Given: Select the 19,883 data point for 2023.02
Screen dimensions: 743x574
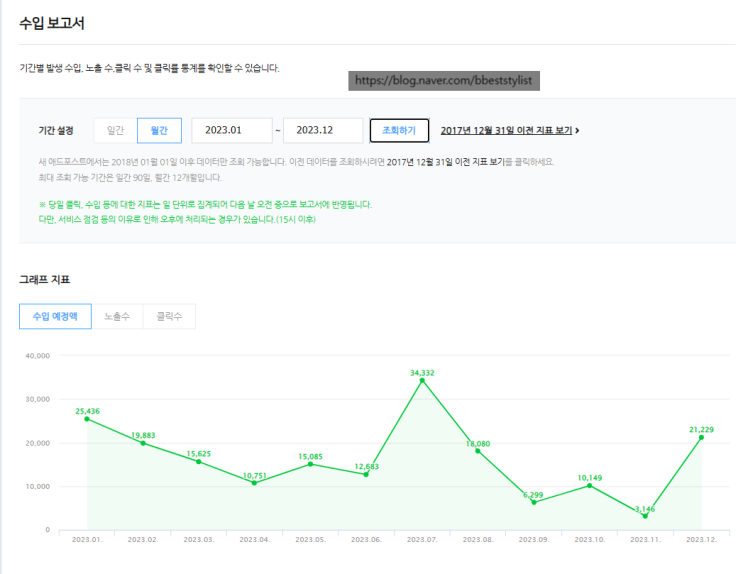Looking at the screenshot, I should tap(143, 443).
